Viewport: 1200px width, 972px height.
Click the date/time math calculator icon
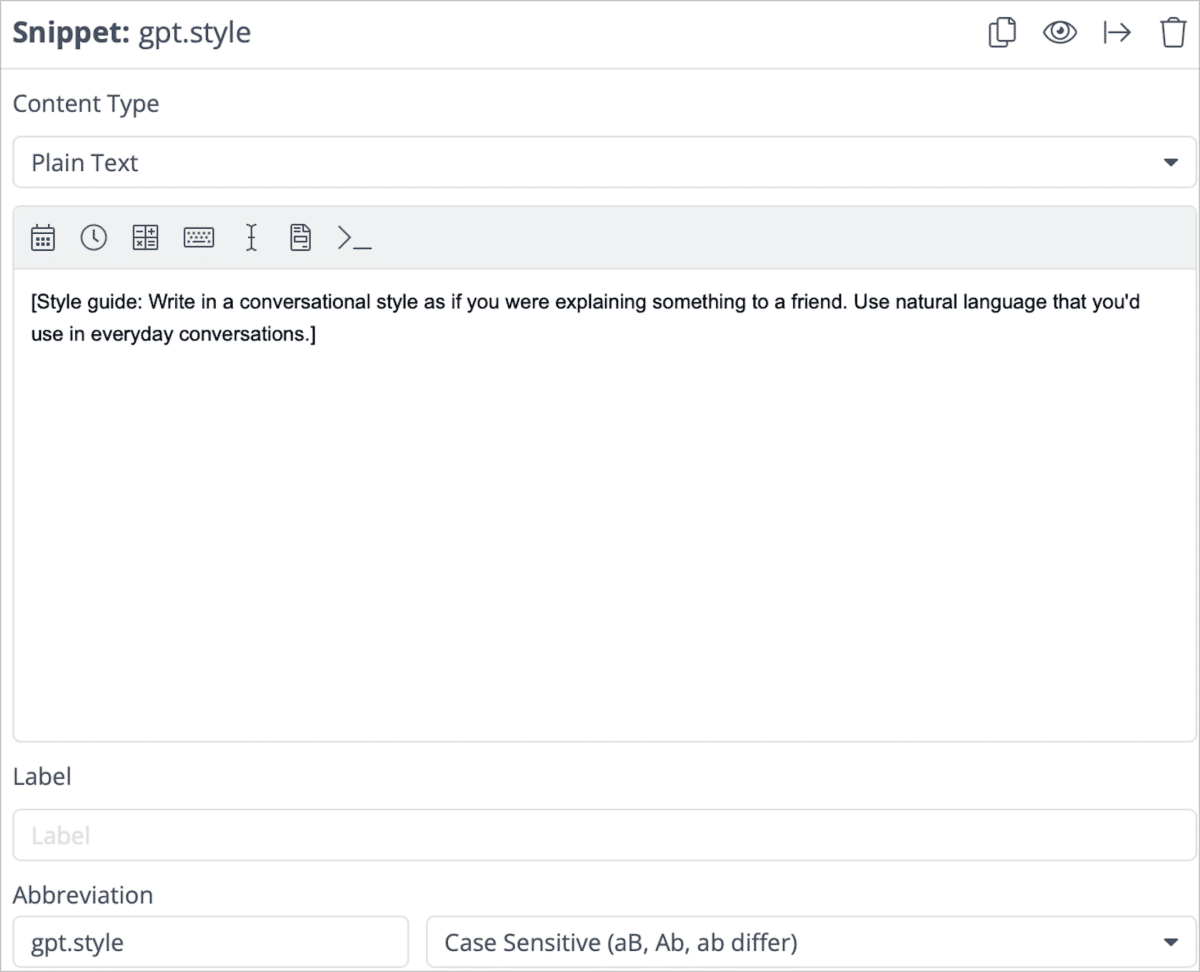tap(146, 237)
